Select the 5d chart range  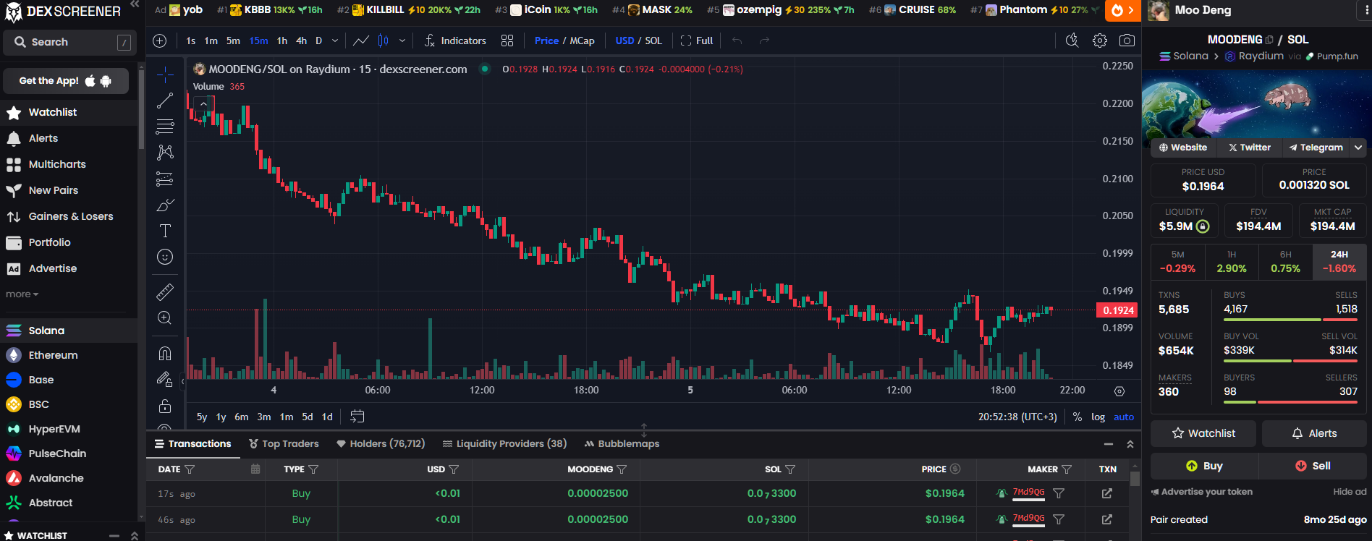pyautogui.click(x=307, y=416)
